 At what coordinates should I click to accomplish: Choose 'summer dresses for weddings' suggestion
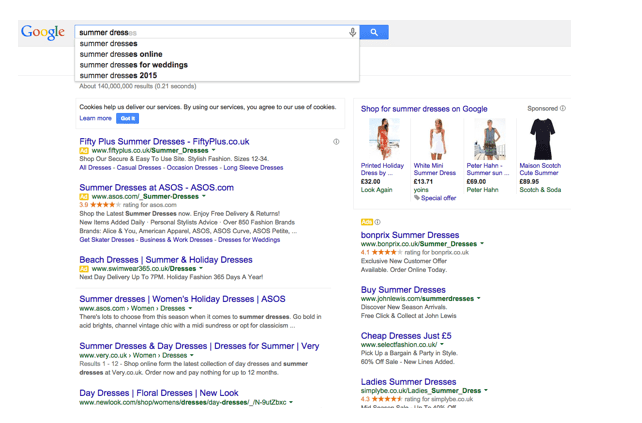133,65
